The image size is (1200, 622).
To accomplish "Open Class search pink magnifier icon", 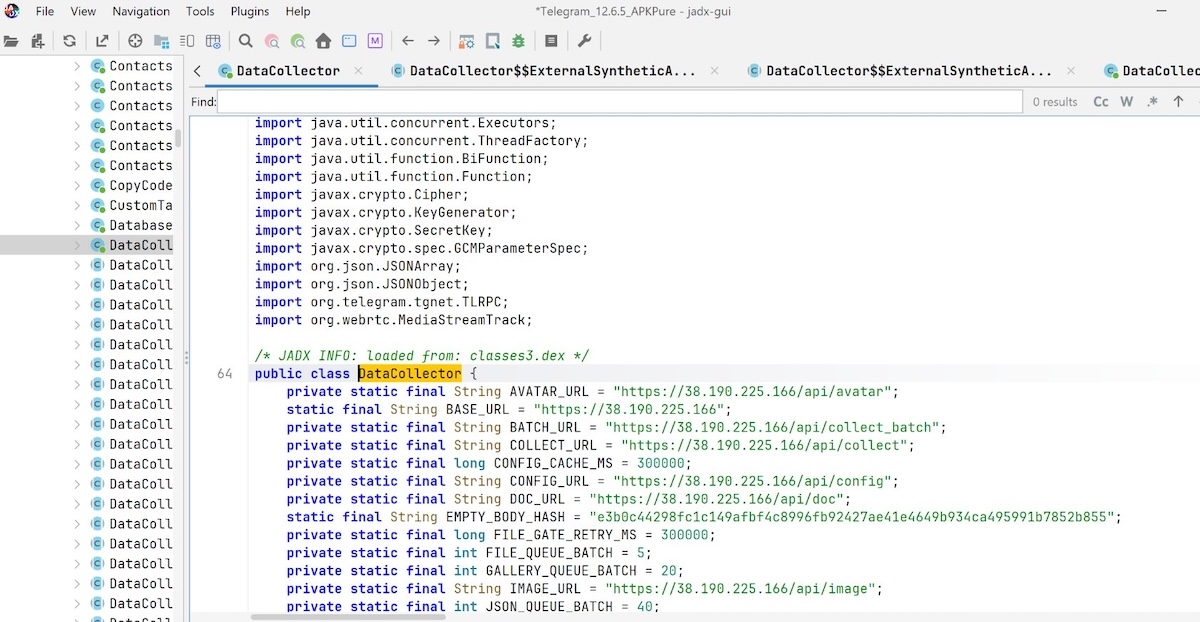I will point(272,41).
